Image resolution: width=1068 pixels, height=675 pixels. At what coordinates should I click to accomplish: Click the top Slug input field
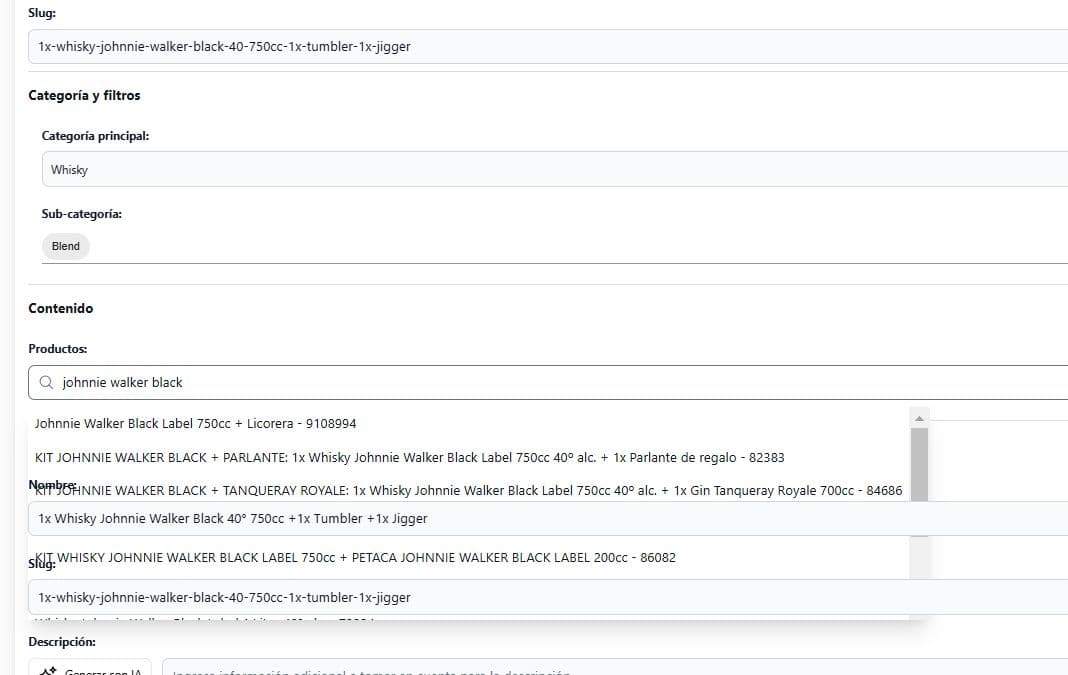tap(548, 46)
